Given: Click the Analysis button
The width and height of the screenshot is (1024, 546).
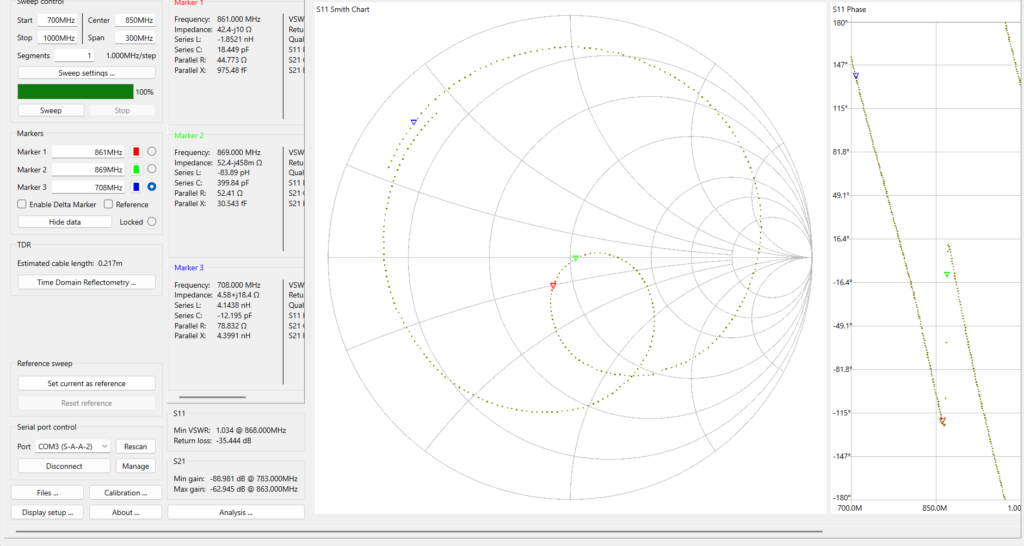Looking at the screenshot, I should point(235,512).
